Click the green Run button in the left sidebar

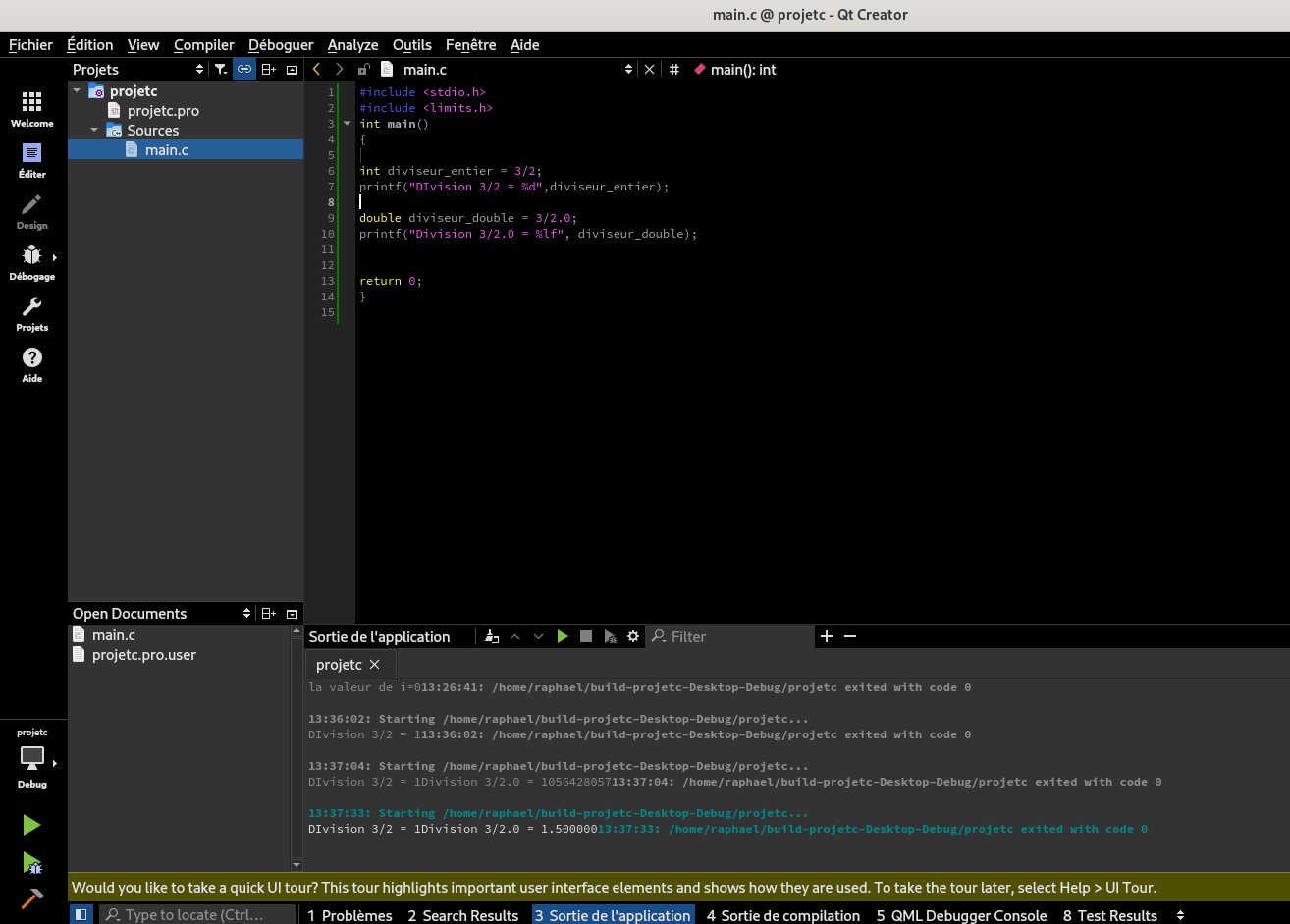31,825
